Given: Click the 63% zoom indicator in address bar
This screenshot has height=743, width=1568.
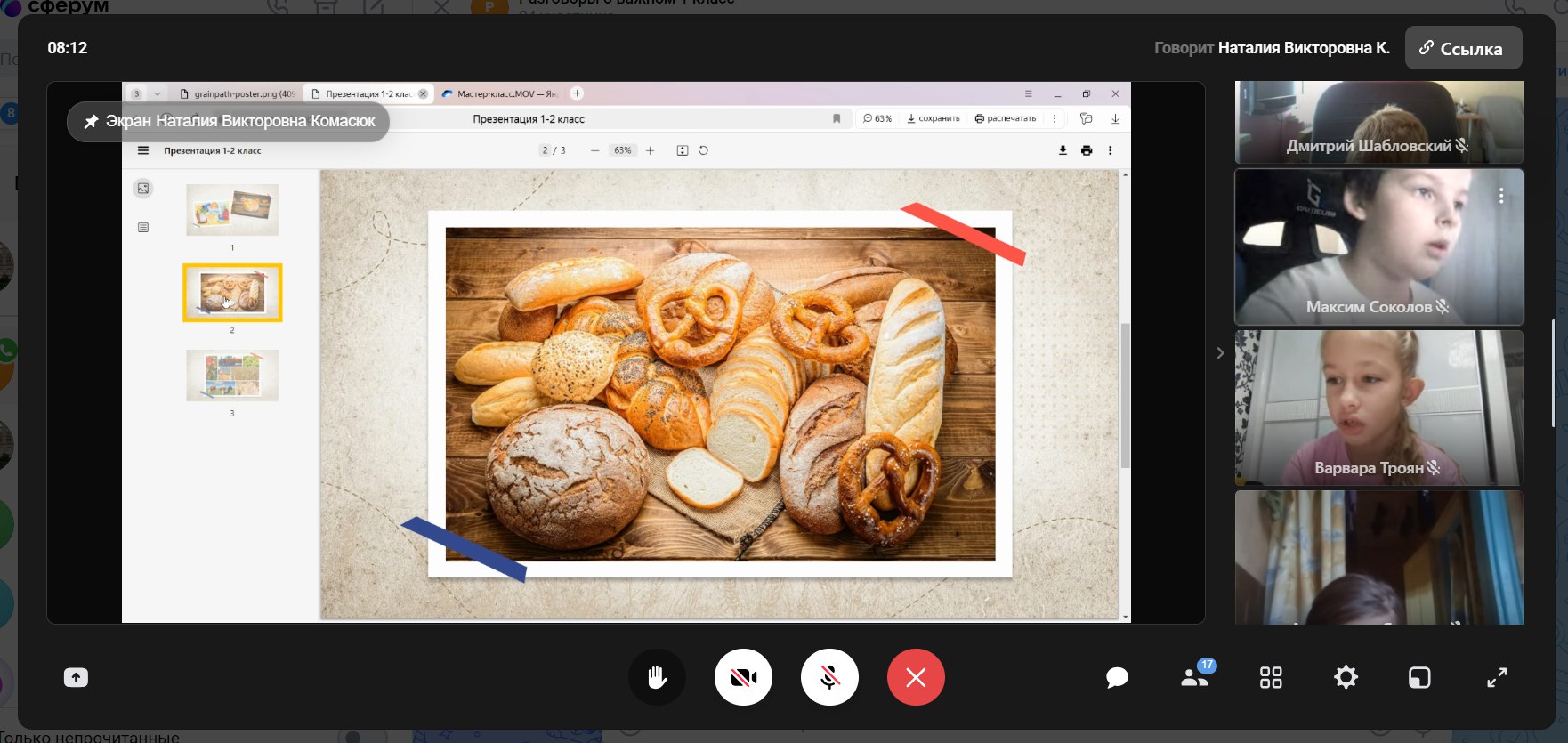Looking at the screenshot, I should [877, 118].
